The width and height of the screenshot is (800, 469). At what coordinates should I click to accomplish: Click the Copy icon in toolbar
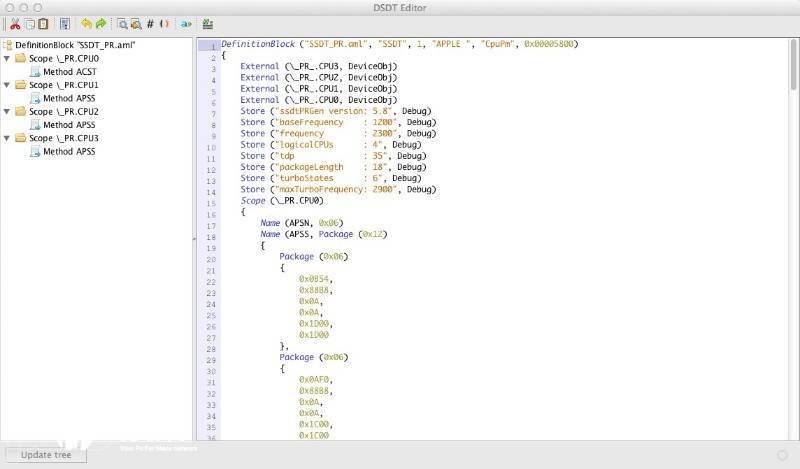[x=30, y=23]
